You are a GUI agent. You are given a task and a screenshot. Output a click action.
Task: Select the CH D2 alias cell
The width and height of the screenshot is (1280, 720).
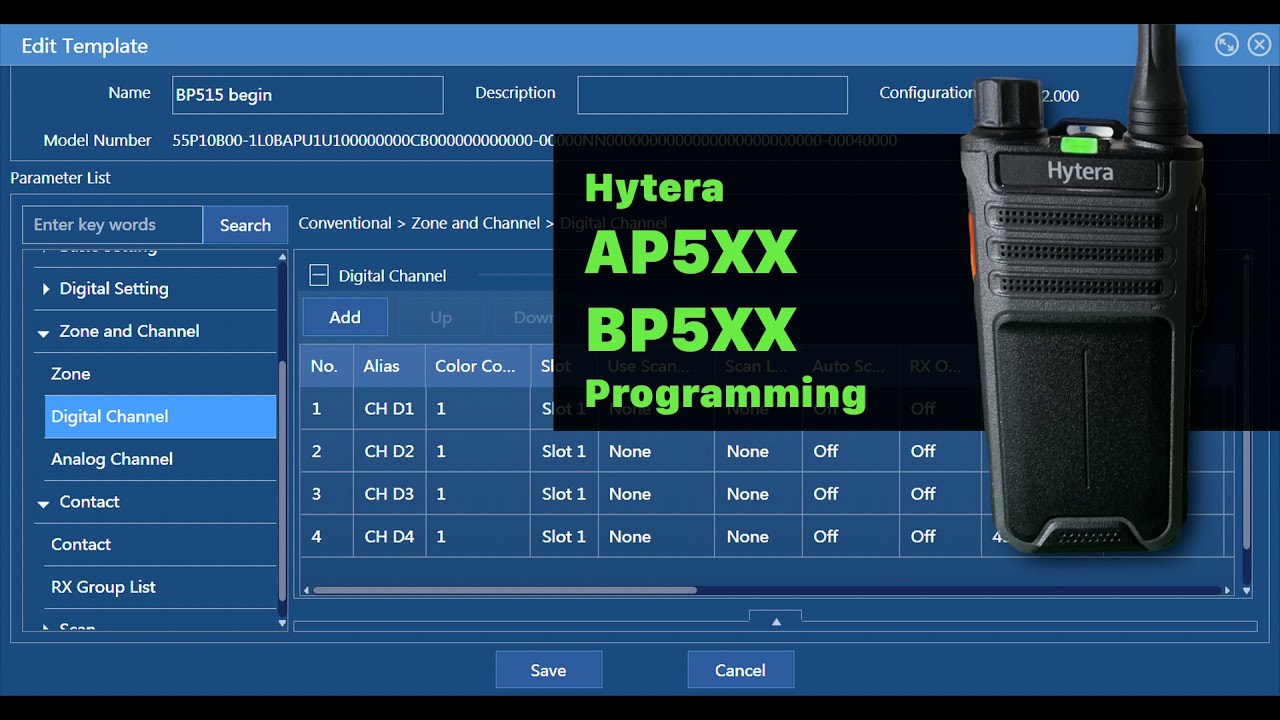(390, 451)
